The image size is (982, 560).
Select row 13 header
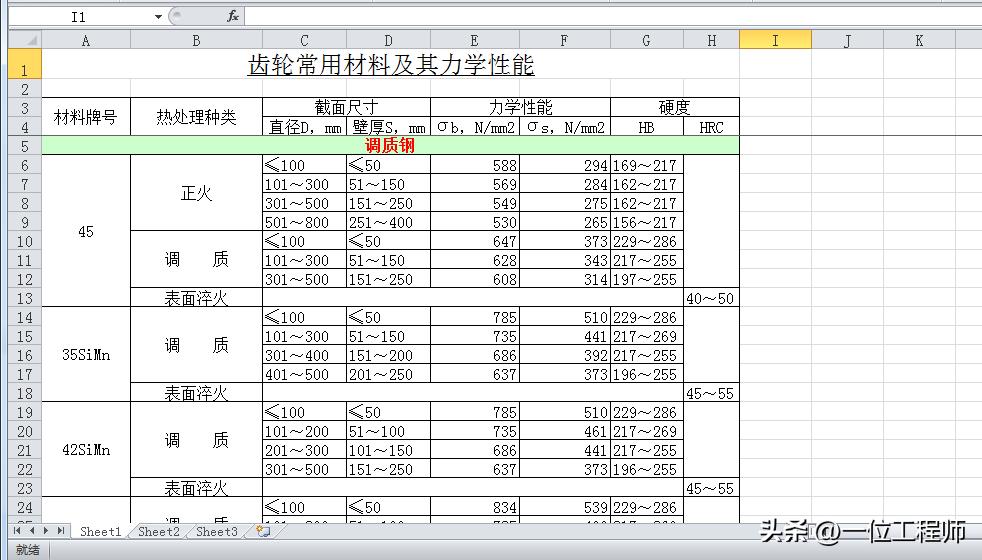click(25, 298)
